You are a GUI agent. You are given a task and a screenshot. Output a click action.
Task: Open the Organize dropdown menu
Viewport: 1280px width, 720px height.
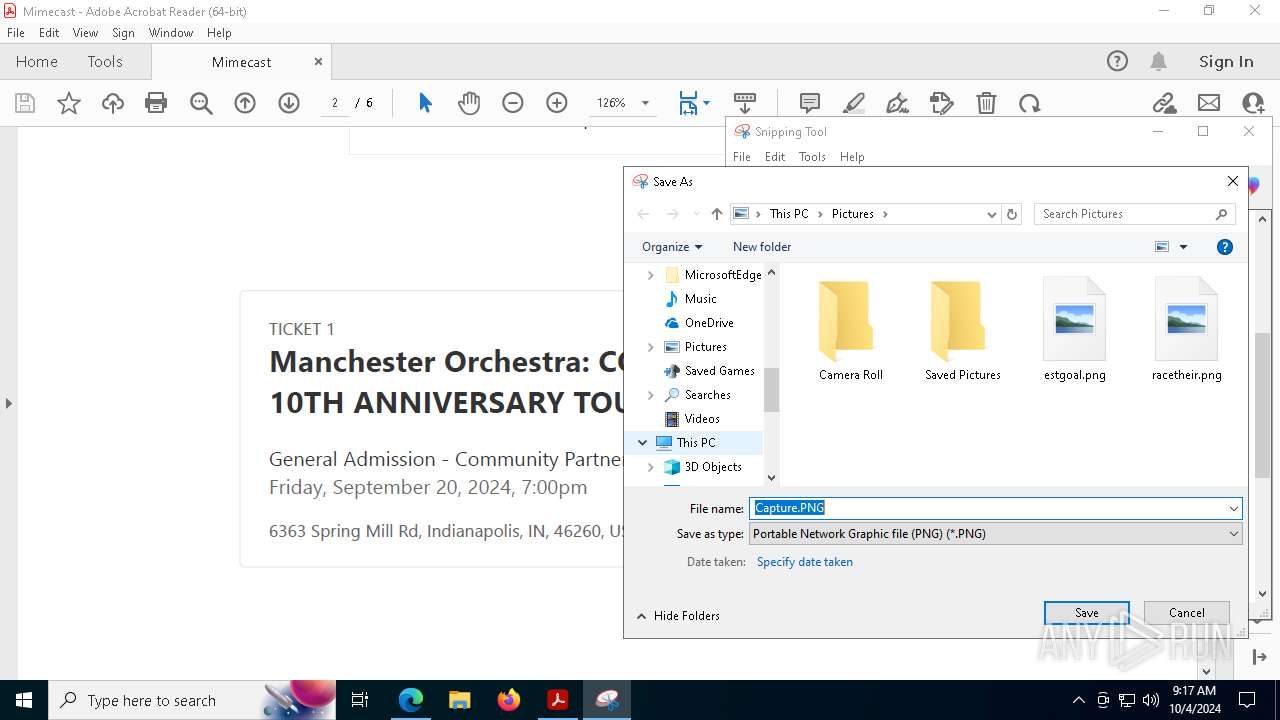(672, 247)
